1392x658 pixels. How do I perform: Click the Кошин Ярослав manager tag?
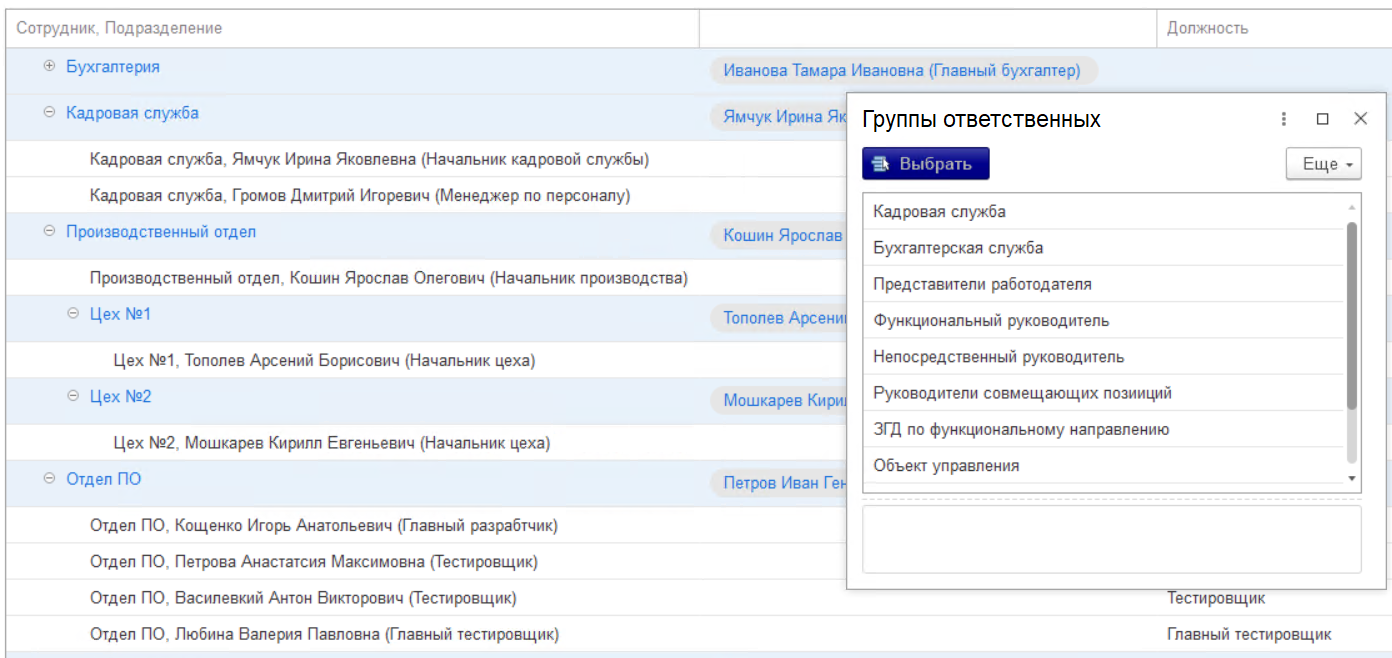779,236
